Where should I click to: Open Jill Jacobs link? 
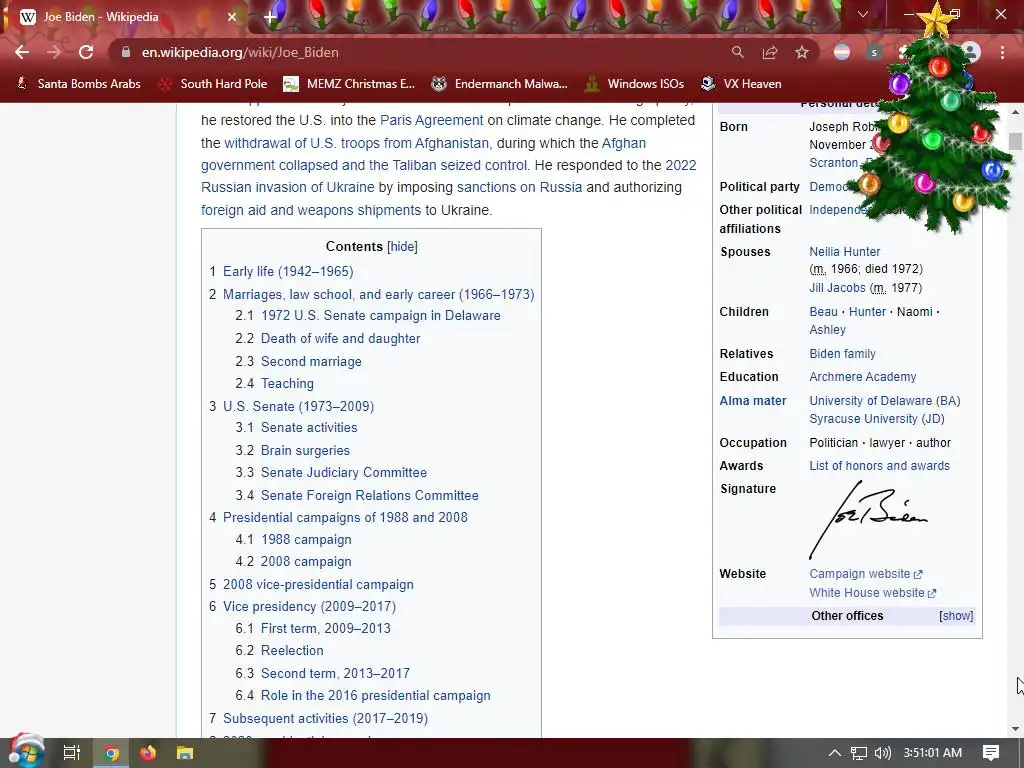pyautogui.click(x=837, y=287)
